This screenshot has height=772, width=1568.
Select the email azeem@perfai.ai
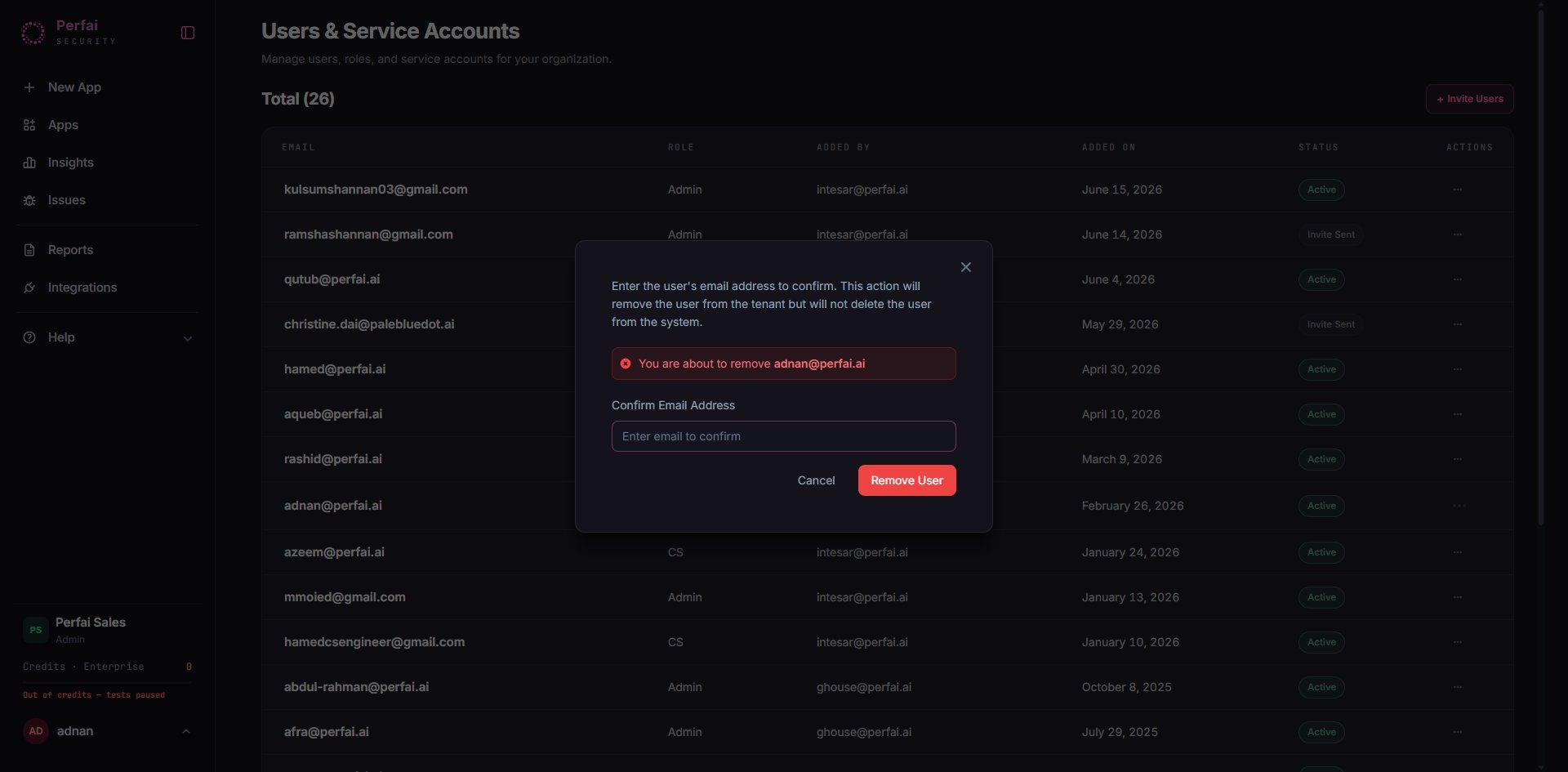pos(334,552)
